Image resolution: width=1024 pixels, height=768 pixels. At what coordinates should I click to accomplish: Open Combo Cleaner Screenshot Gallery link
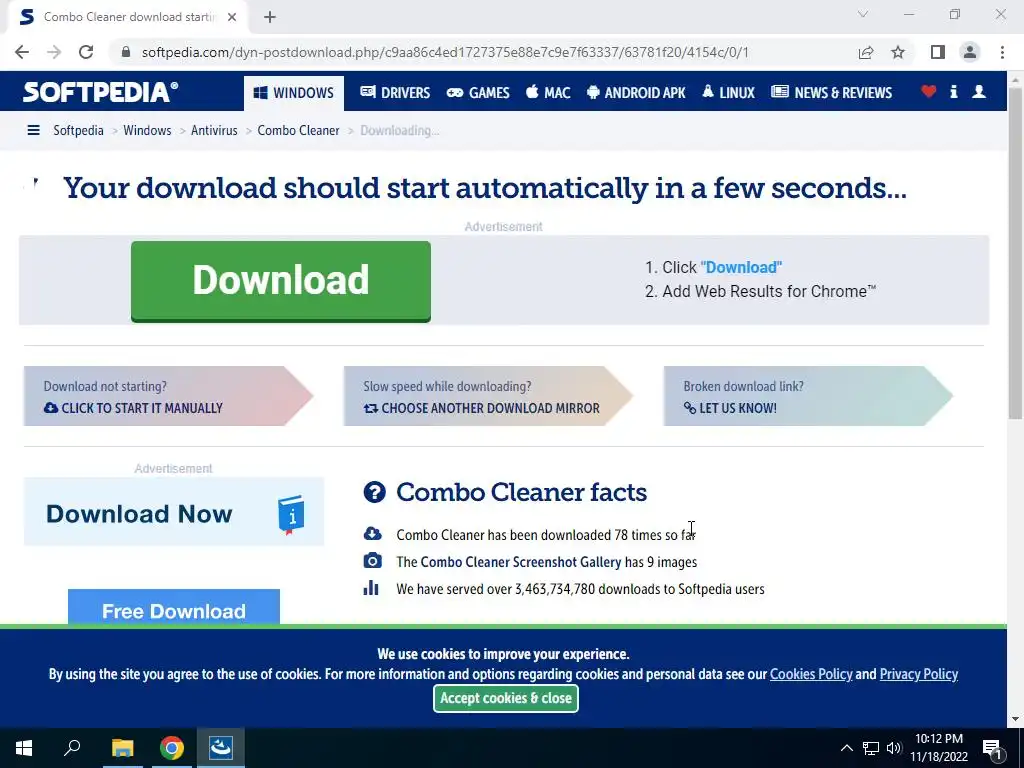tap(520, 562)
